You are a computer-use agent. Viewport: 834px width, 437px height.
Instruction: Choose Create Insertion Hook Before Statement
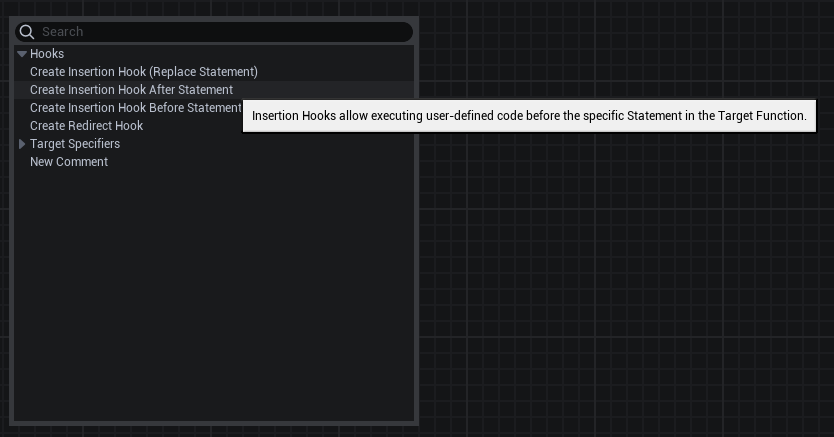point(136,108)
